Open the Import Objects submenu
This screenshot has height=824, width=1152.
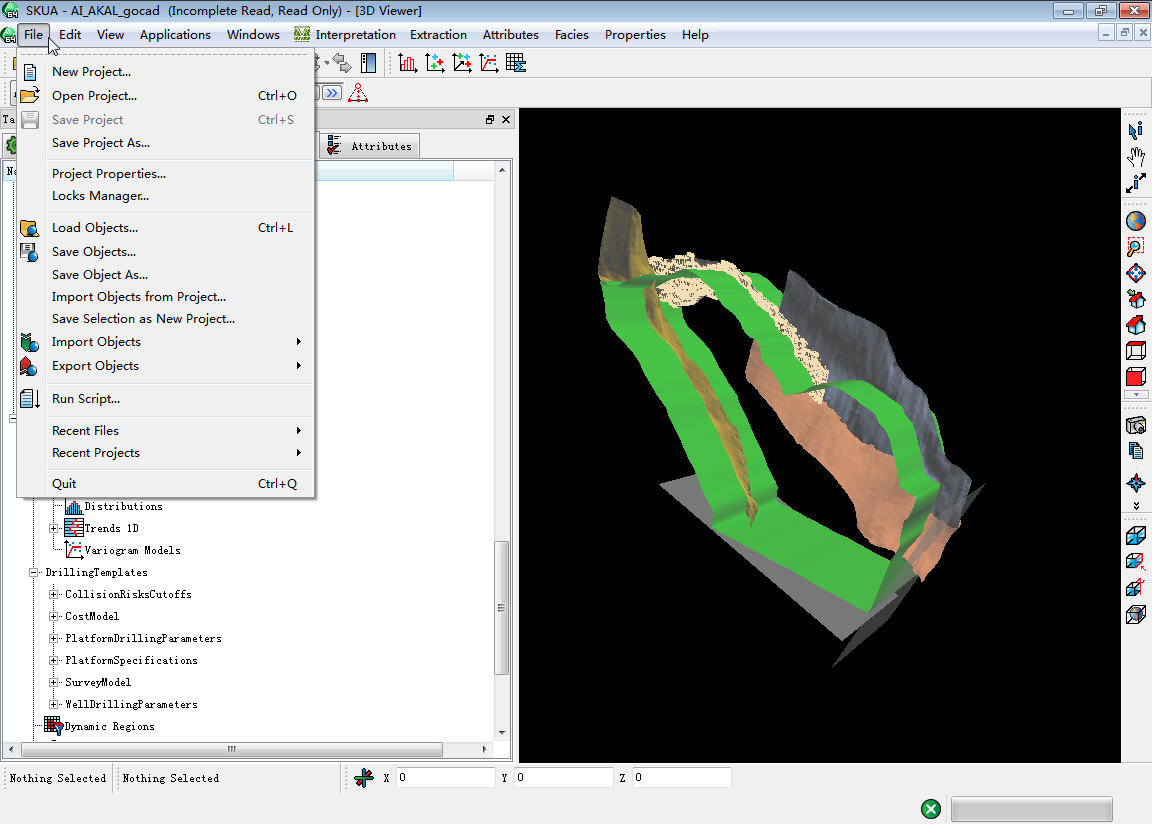pos(166,341)
